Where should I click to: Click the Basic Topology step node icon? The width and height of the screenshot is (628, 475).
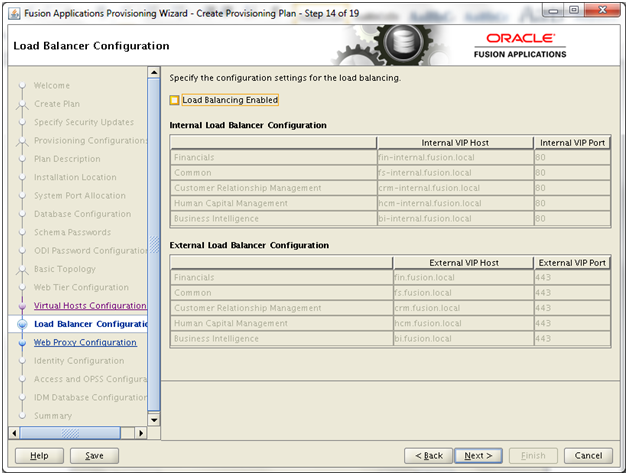tap(22, 270)
